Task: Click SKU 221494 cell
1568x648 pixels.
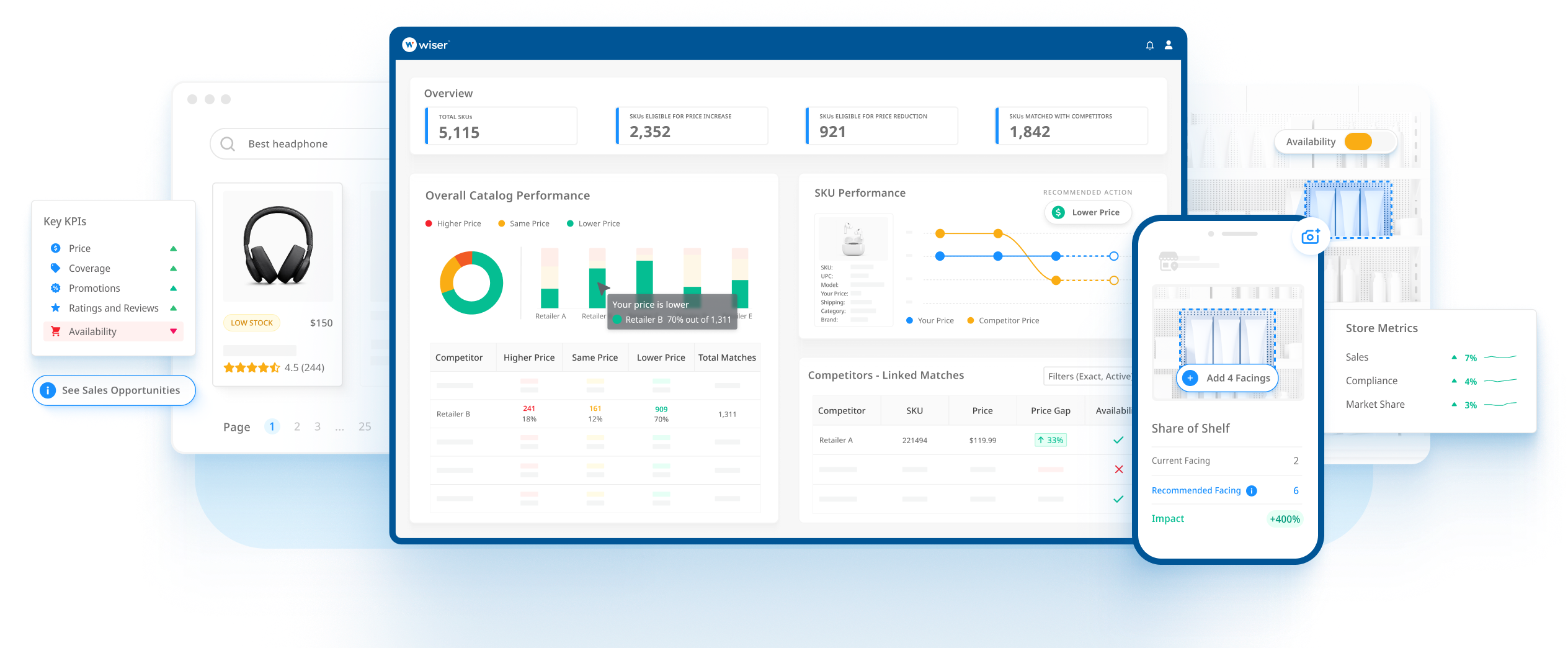Action: tap(914, 440)
